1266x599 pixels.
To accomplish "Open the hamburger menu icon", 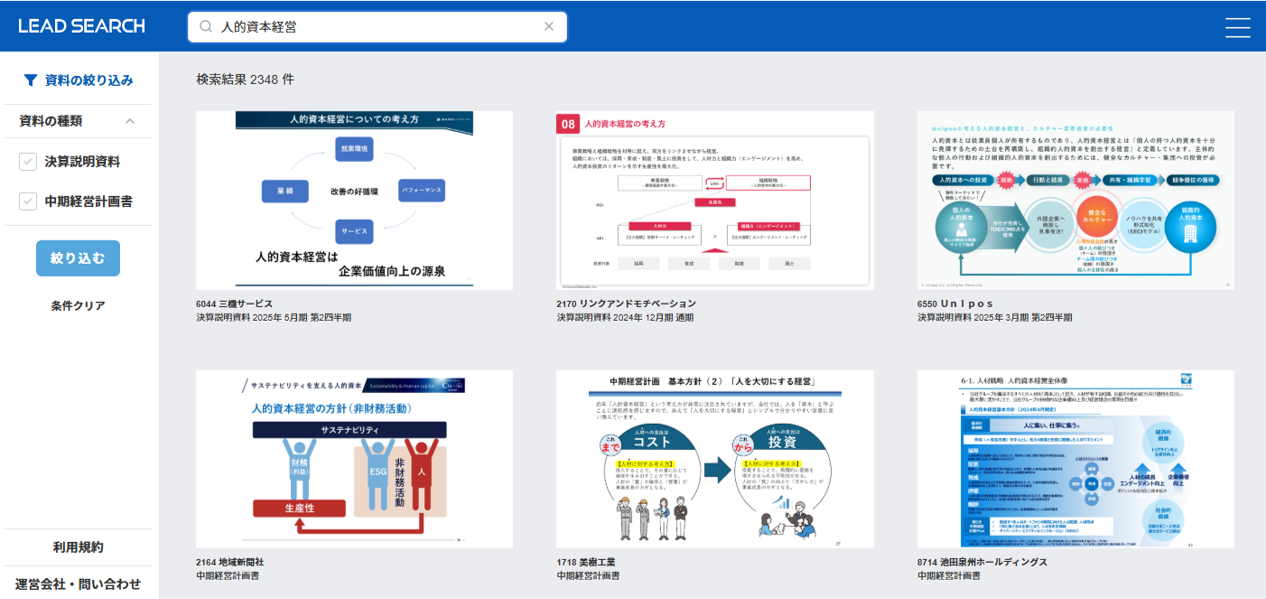I will 1237,27.
